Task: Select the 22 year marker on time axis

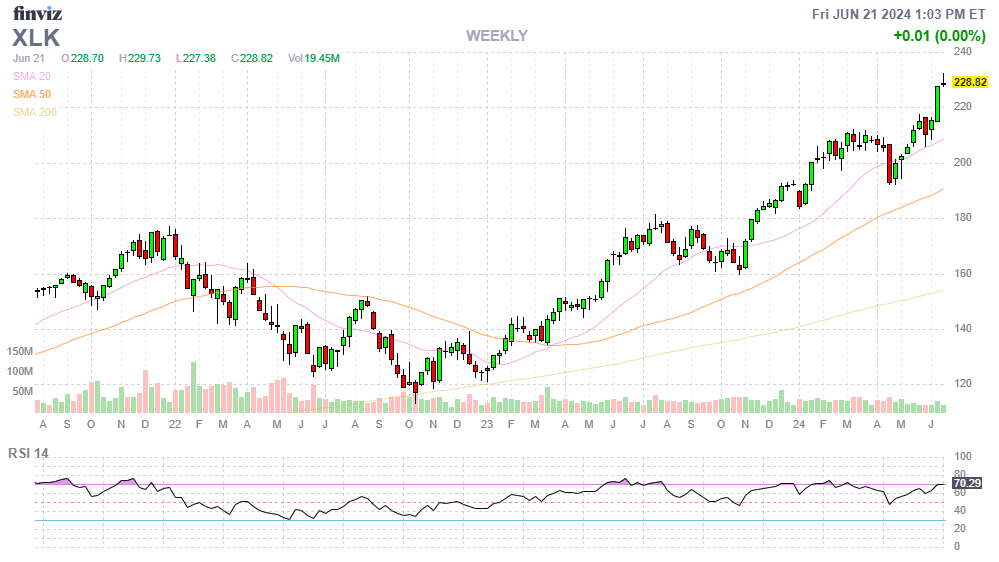Action: (174, 424)
